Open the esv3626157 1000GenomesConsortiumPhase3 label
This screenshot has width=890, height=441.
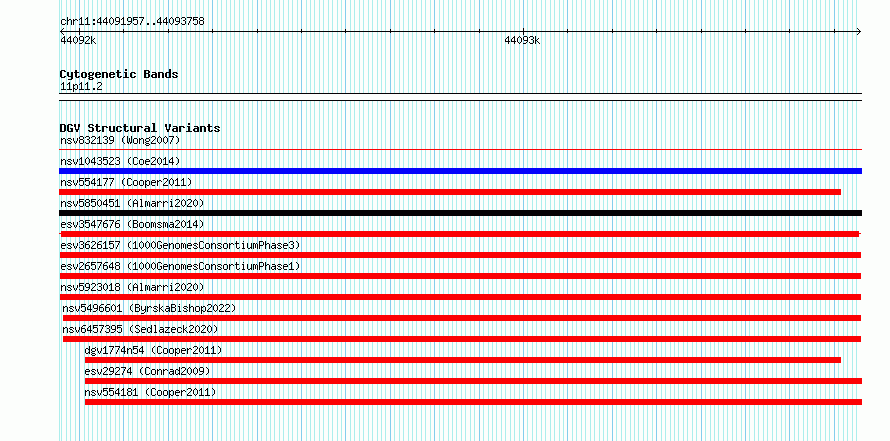pos(180,245)
